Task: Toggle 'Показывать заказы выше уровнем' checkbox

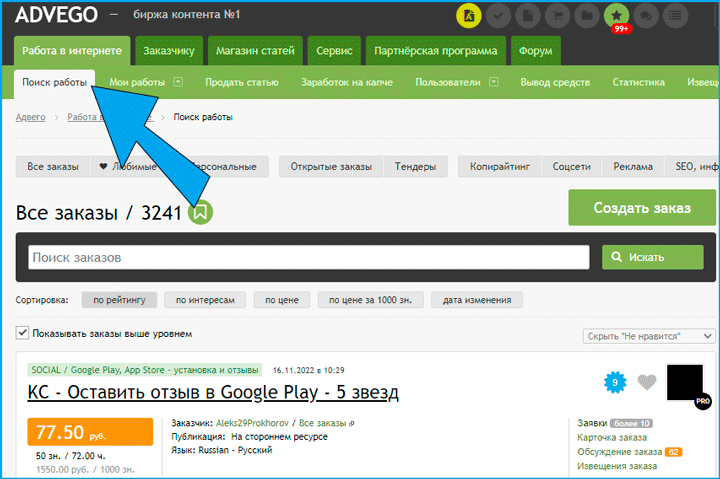Action: pos(22,332)
